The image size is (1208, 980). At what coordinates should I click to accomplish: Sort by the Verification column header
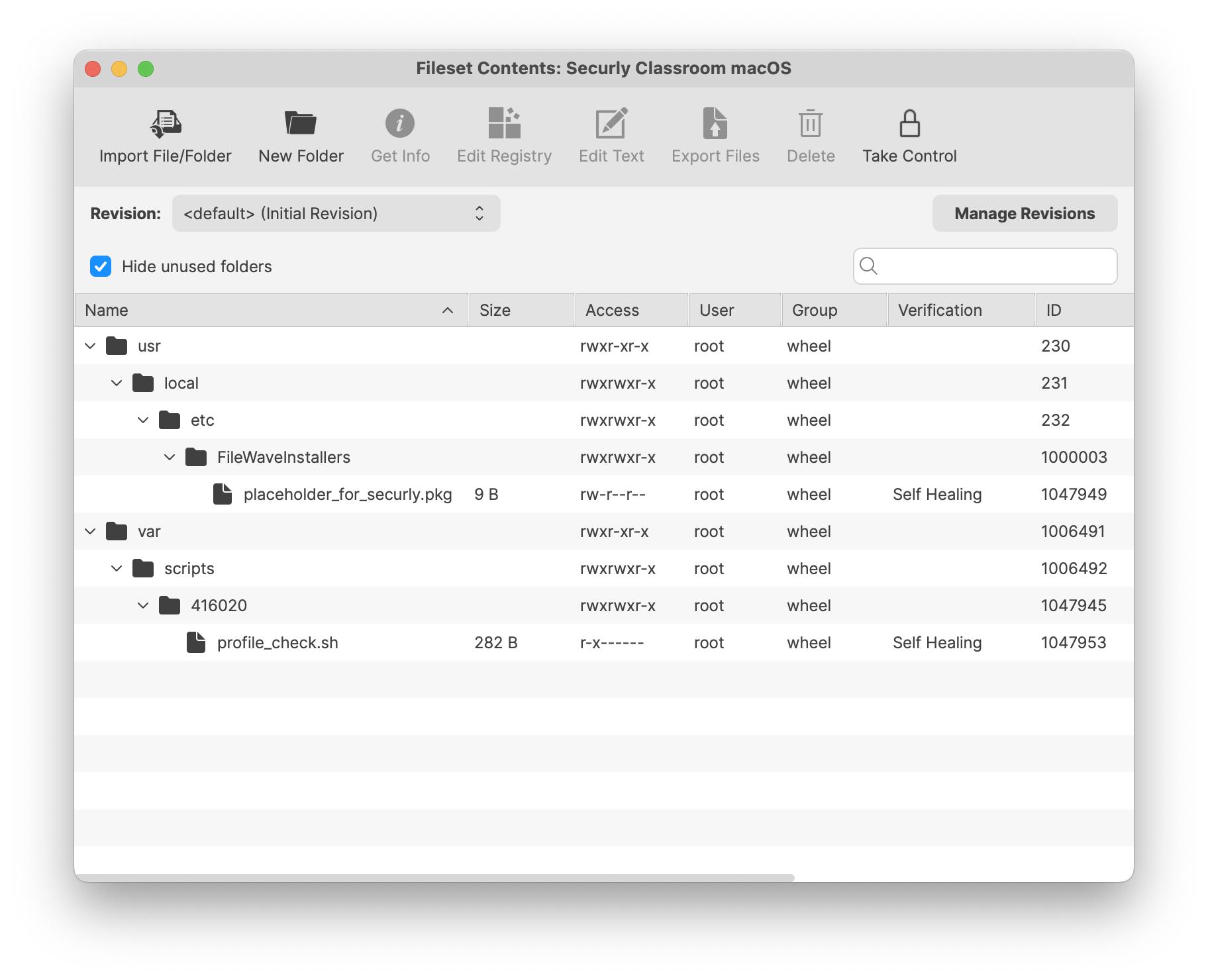[x=962, y=310]
